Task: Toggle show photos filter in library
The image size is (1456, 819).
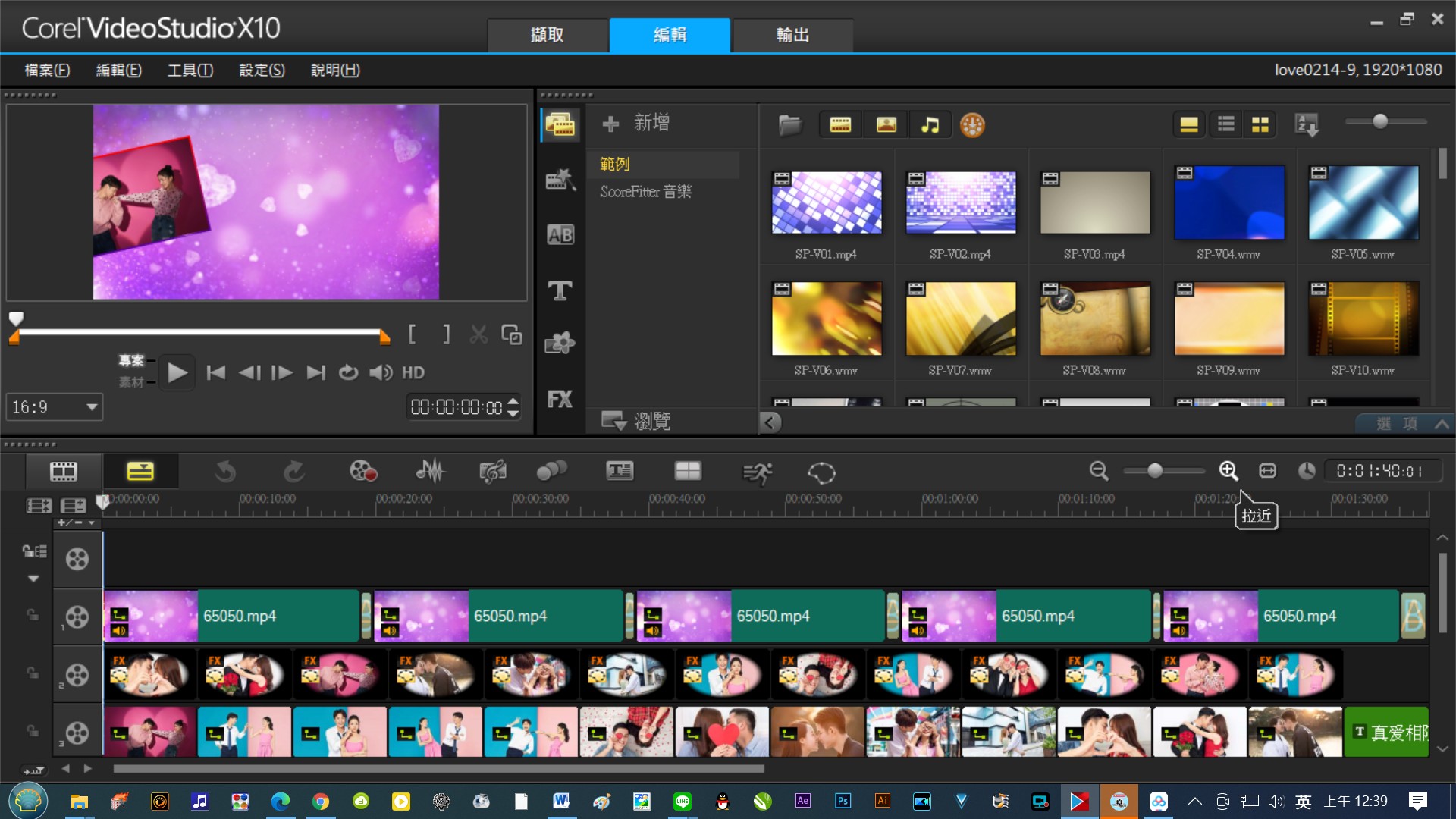Action: pyautogui.click(x=886, y=124)
